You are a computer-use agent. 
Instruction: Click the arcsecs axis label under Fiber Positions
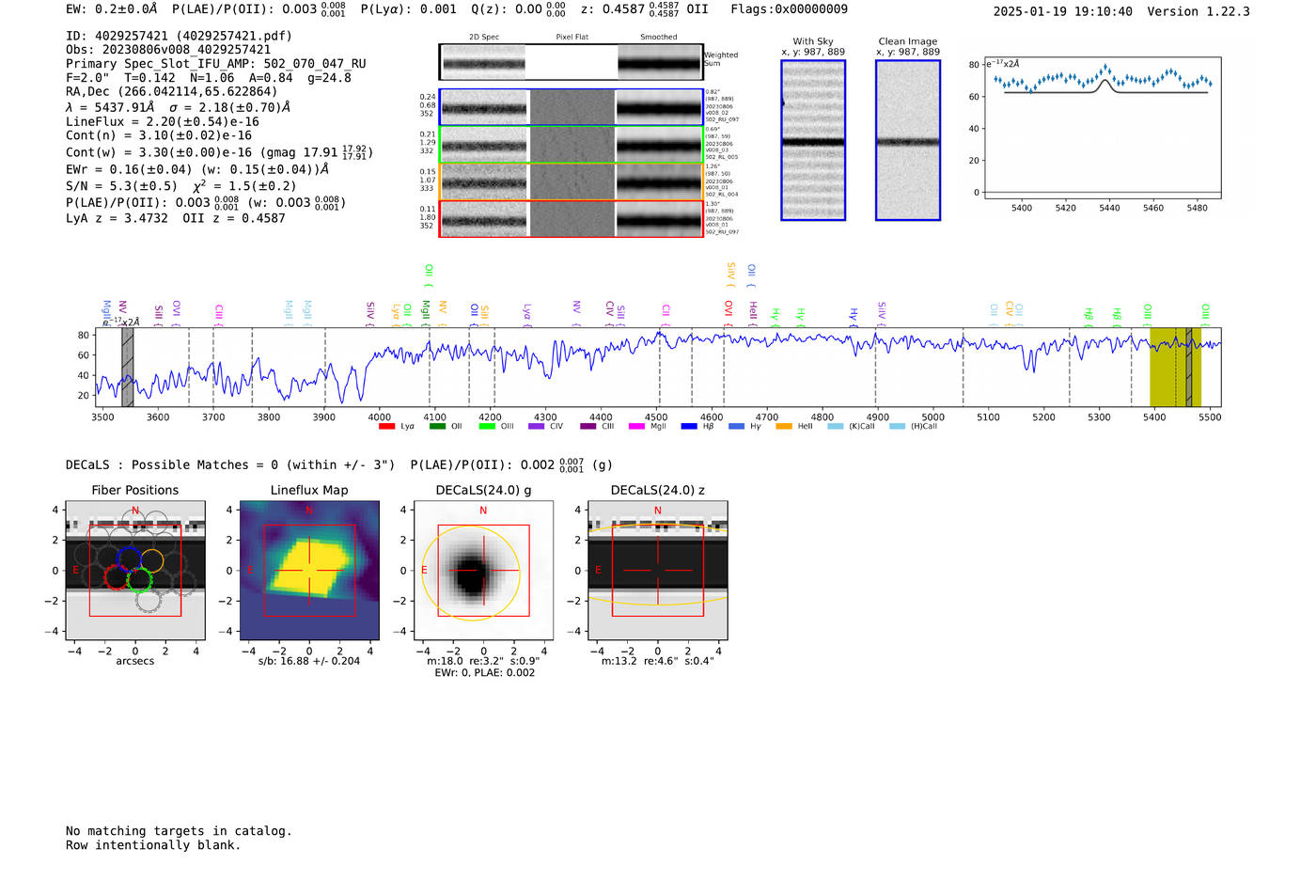tap(135, 661)
